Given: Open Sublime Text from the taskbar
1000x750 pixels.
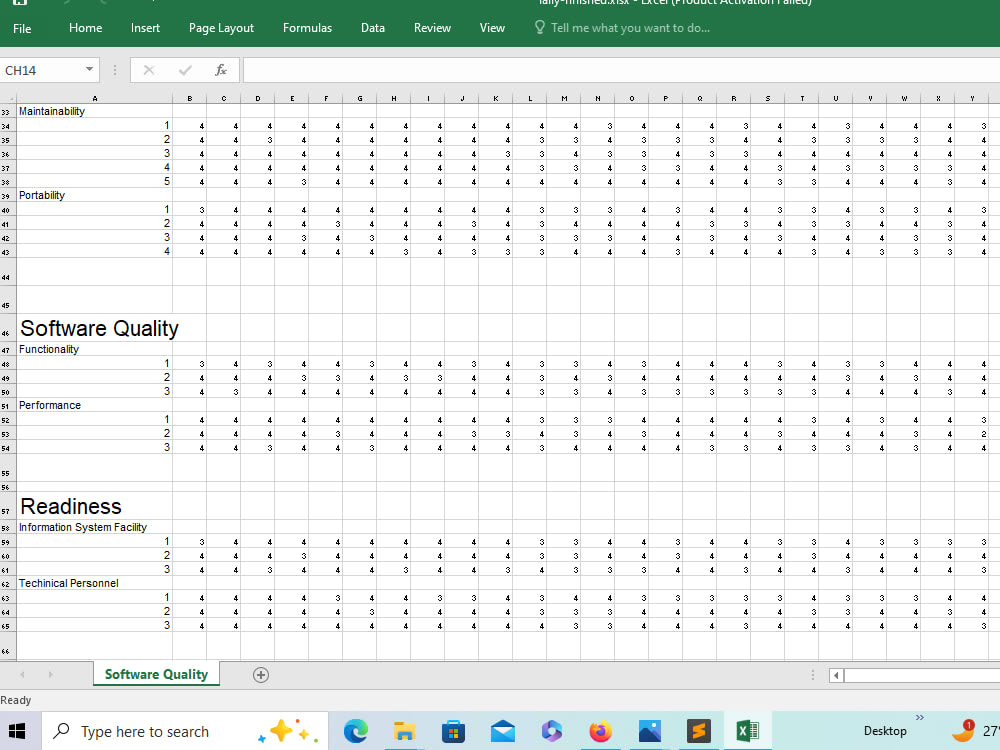Looking at the screenshot, I should (x=698, y=731).
